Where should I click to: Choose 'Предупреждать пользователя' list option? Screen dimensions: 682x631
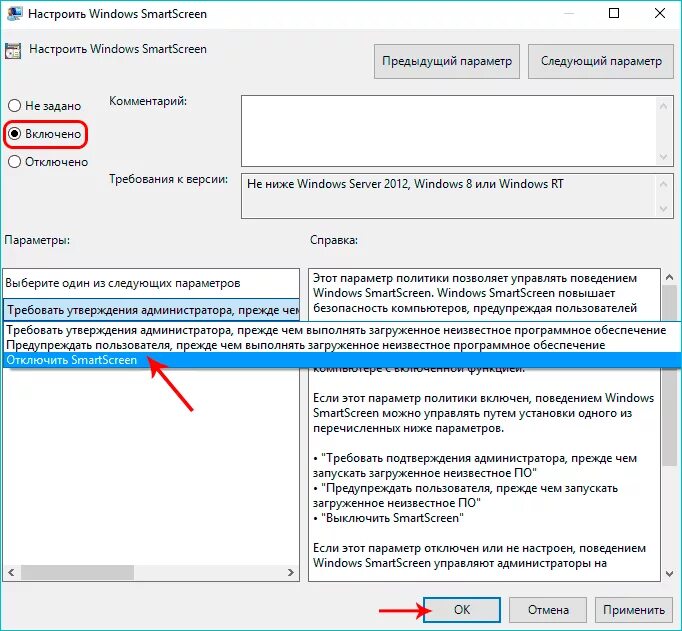click(x=342, y=345)
